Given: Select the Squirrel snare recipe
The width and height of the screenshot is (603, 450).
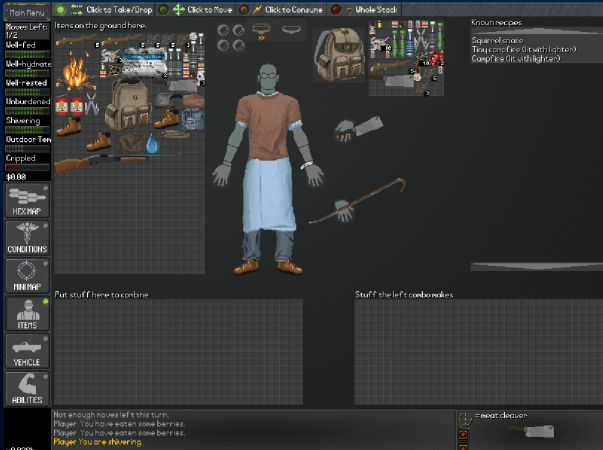Looking at the screenshot, I should pos(498,40).
